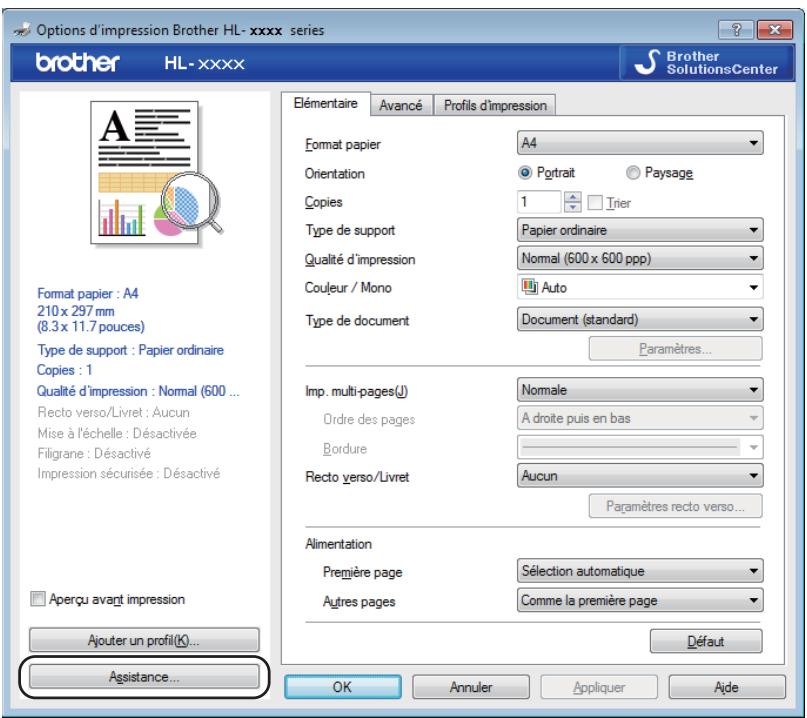Click the Défaut button
This screenshot has width=807, height=718.
coord(706,641)
